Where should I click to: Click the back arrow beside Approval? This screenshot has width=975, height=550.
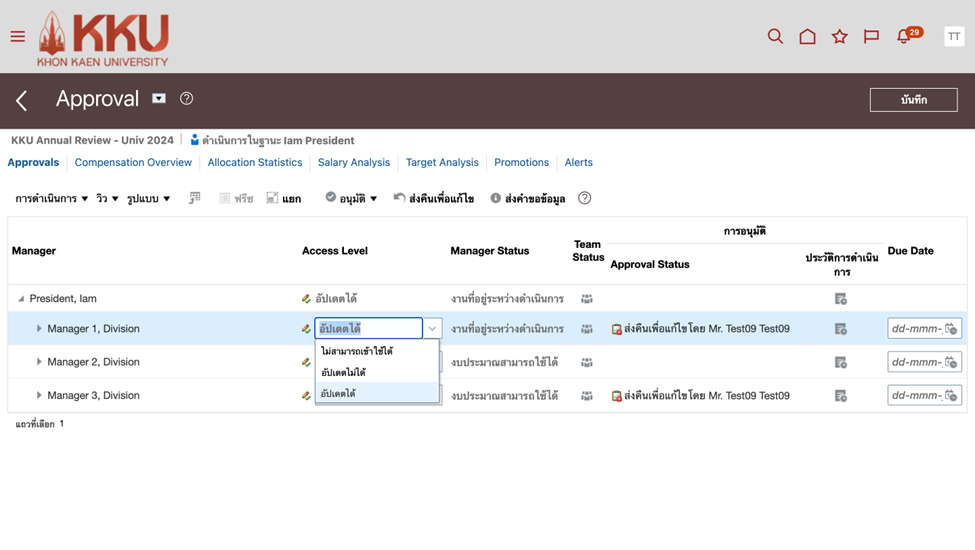pos(22,100)
